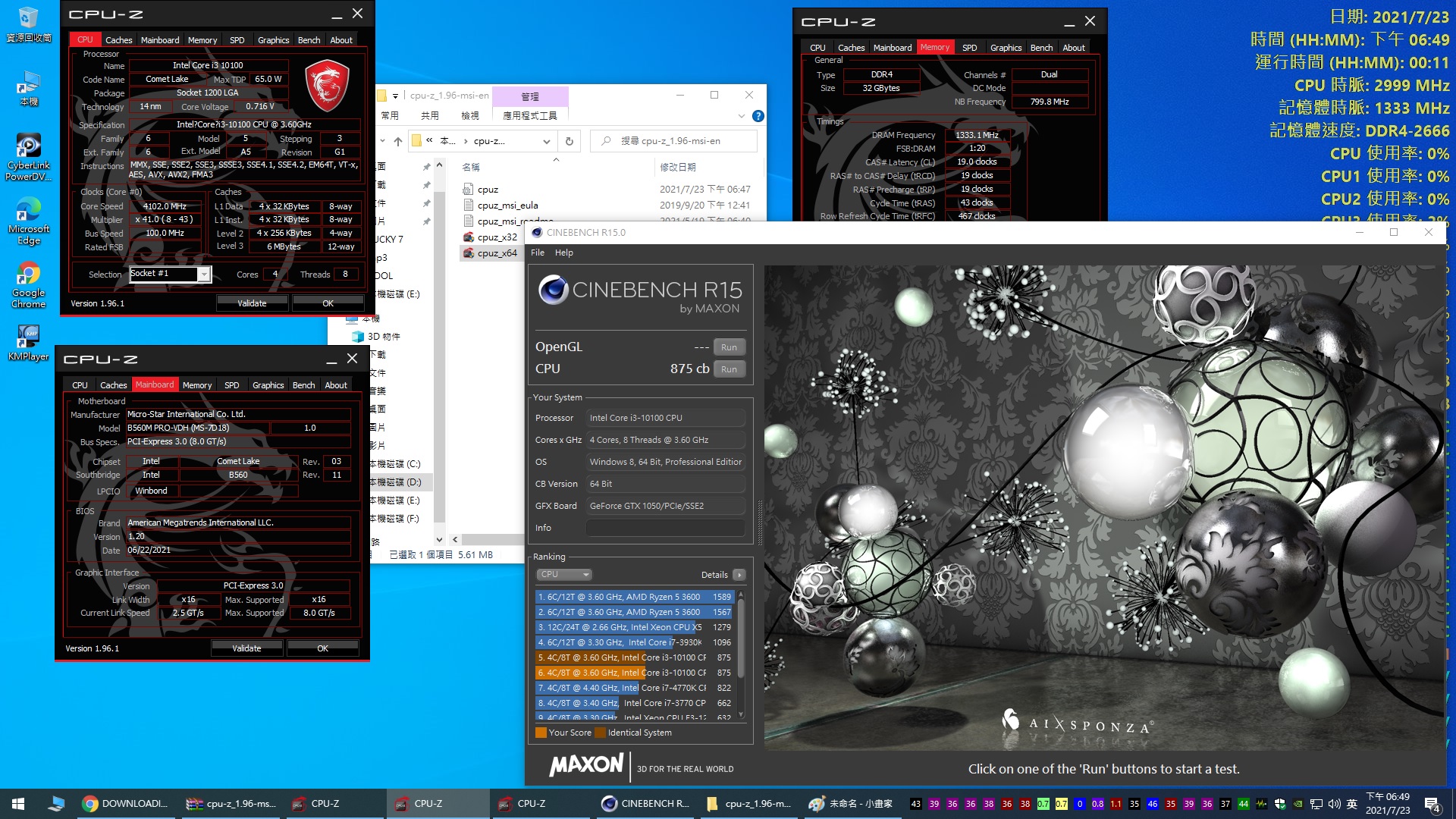Viewport: 1456px width, 819px height.
Task: Select ranking row 1 AMD Ryzen 5 3600 1589
Action: (634, 597)
